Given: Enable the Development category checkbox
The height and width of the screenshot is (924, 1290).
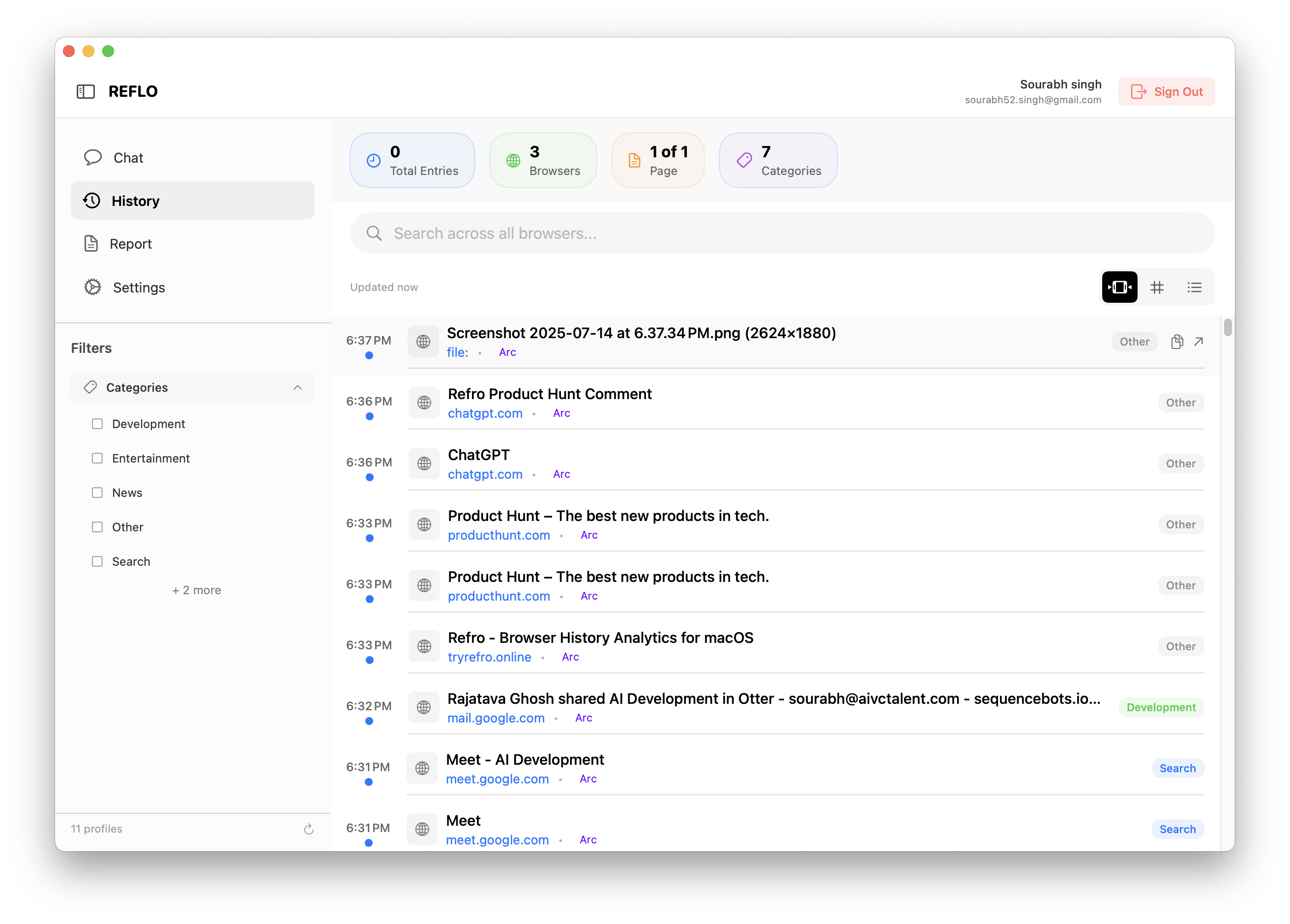Looking at the screenshot, I should (97, 424).
